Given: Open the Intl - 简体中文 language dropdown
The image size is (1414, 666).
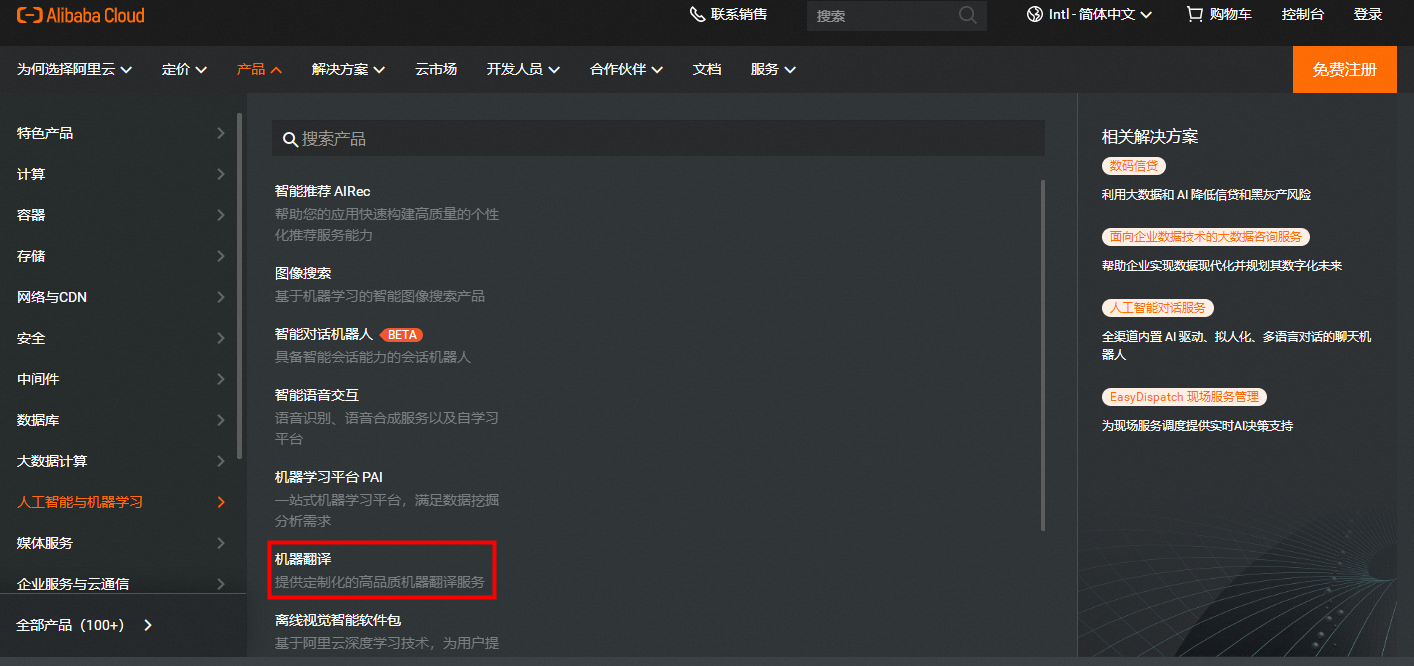Looking at the screenshot, I should [x=1090, y=14].
